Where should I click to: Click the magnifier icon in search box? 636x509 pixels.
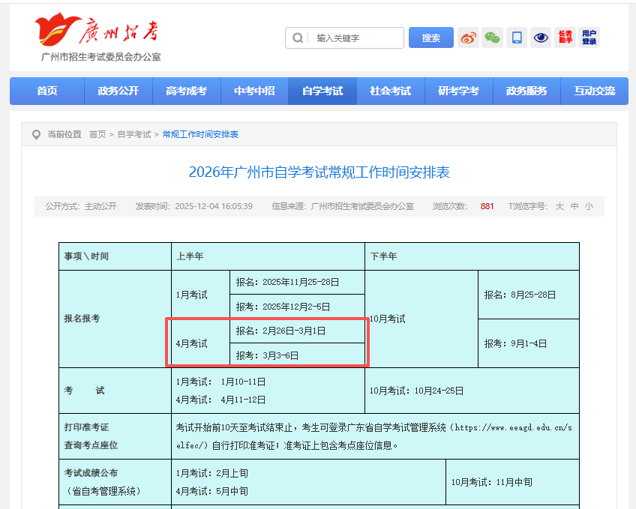click(299, 38)
